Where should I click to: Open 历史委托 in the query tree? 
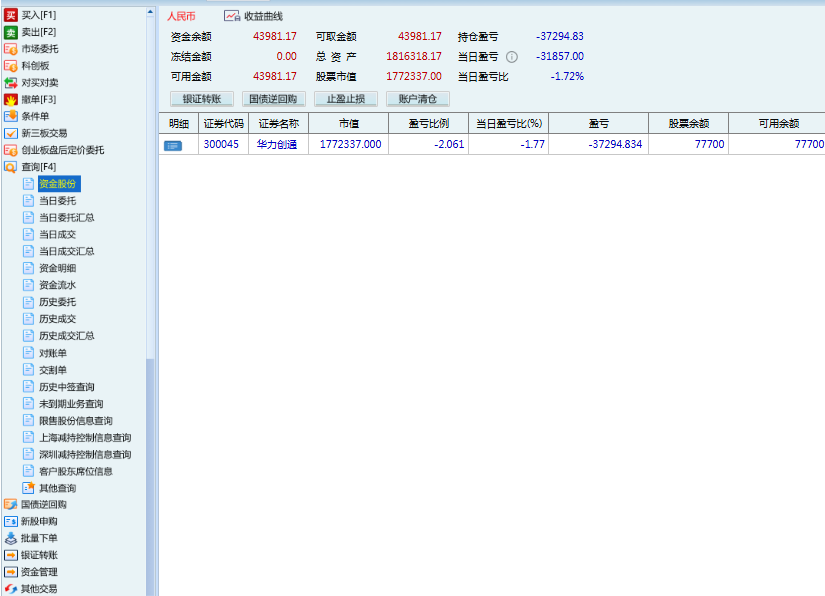click(x=58, y=301)
